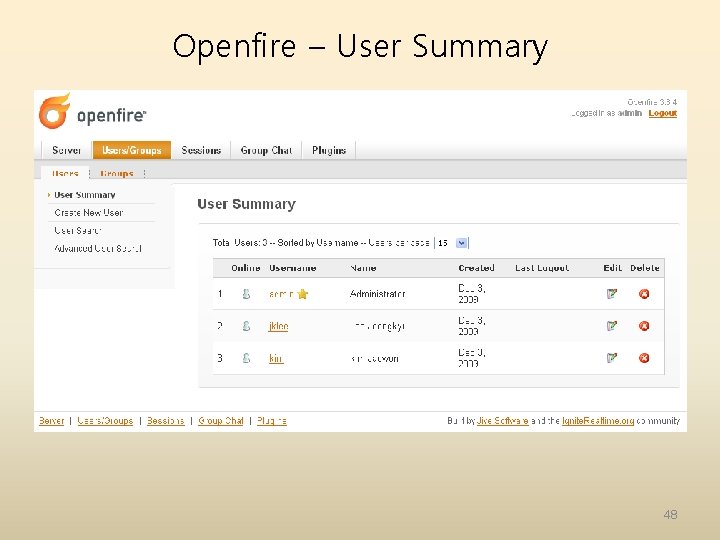The height and width of the screenshot is (540, 720).
Task: Click the footer Plugins link
Action: 272,421
